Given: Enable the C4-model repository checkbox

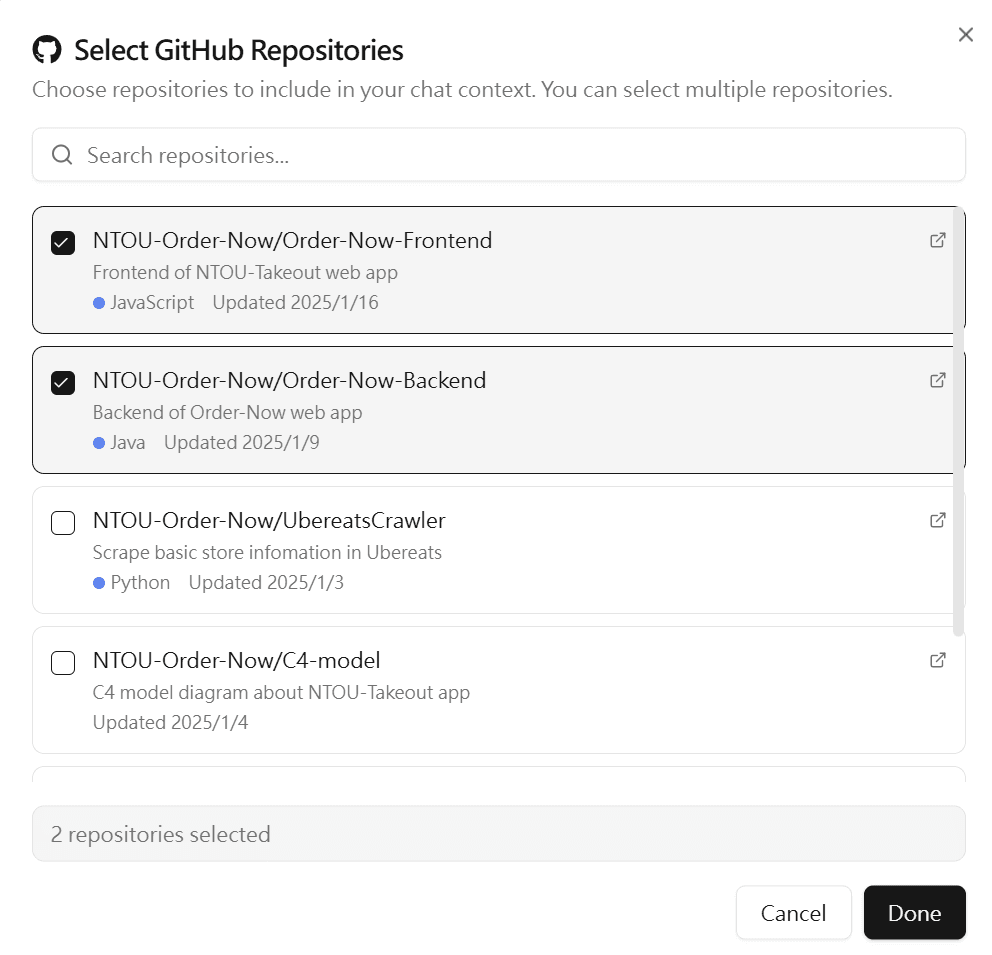Looking at the screenshot, I should pyautogui.click(x=63, y=662).
